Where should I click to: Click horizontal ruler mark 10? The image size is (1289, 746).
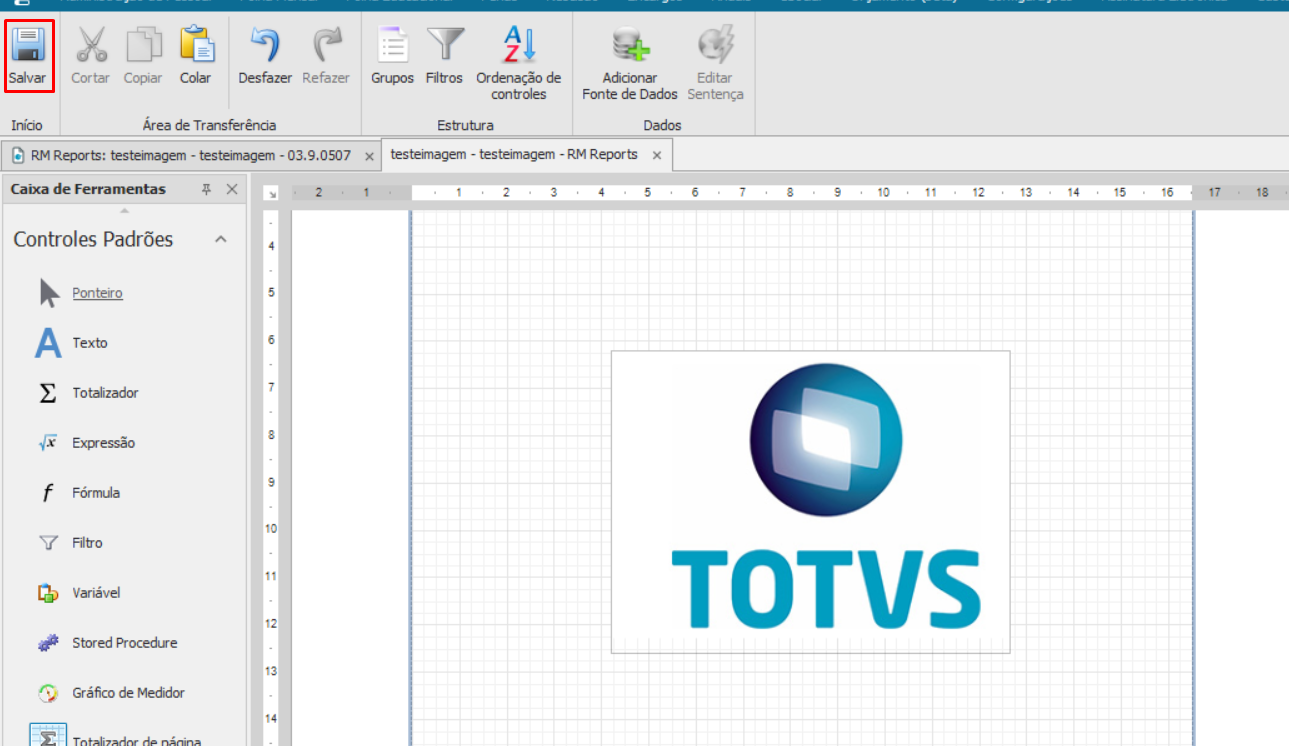(x=883, y=192)
